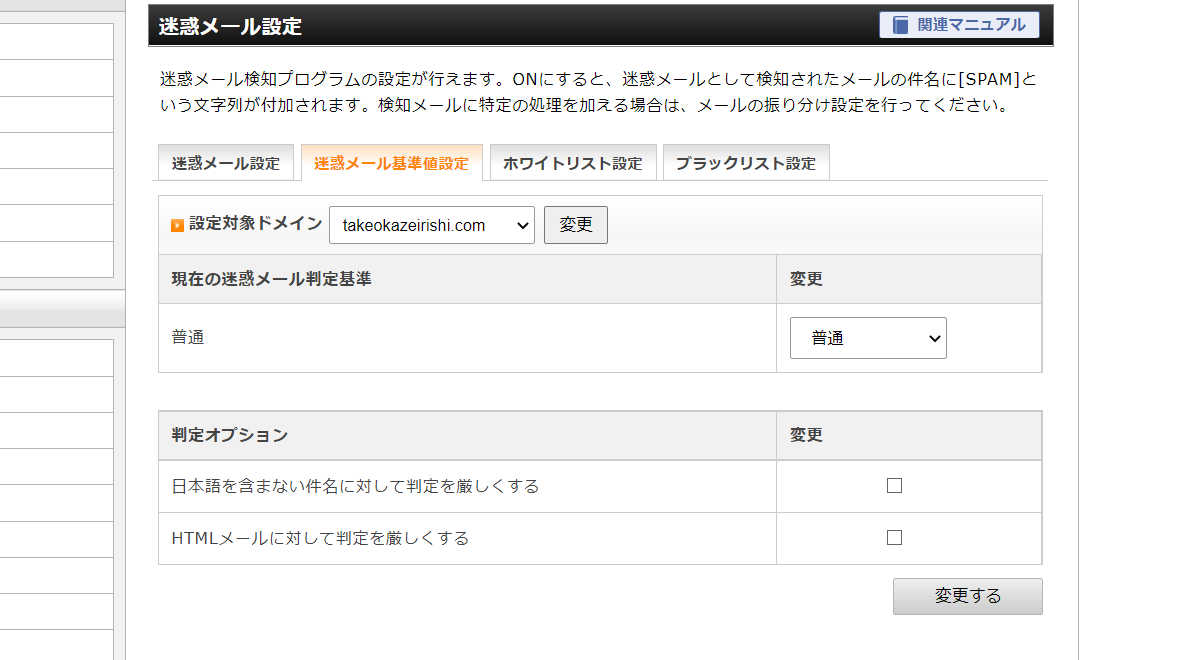
Task: Tick the HTMLメール strict judgment checkbox
Action: (x=894, y=538)
